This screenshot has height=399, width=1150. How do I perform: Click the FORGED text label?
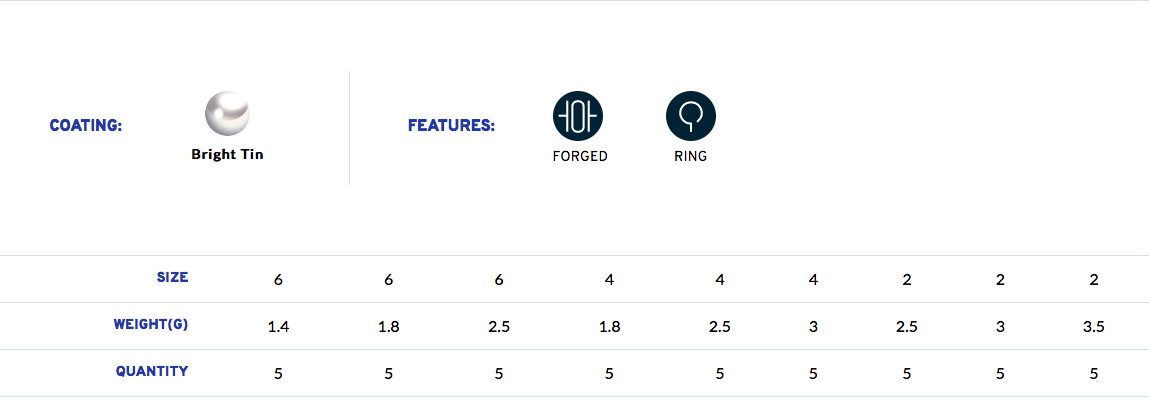(x=580, y=156)
